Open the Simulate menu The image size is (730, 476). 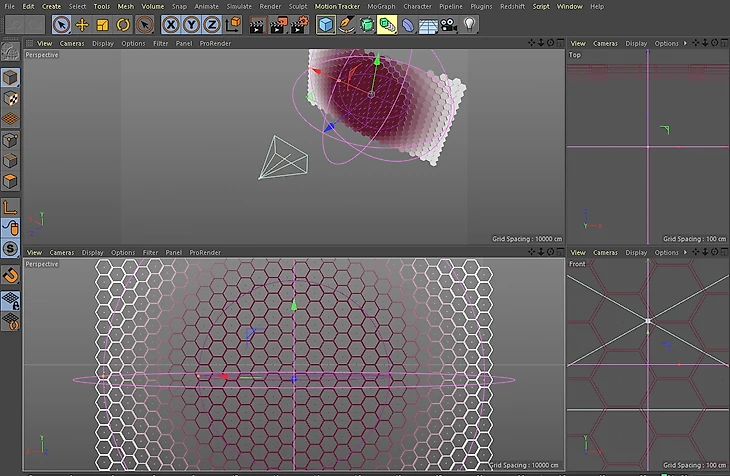click(x=239, y=6)
